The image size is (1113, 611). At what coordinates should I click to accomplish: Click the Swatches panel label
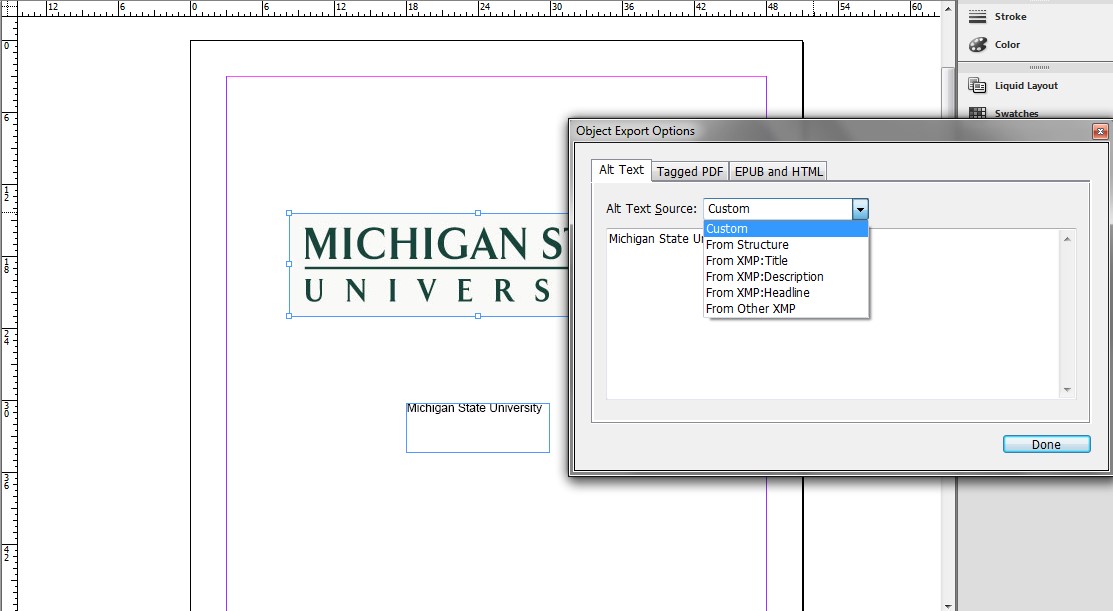1016,114
